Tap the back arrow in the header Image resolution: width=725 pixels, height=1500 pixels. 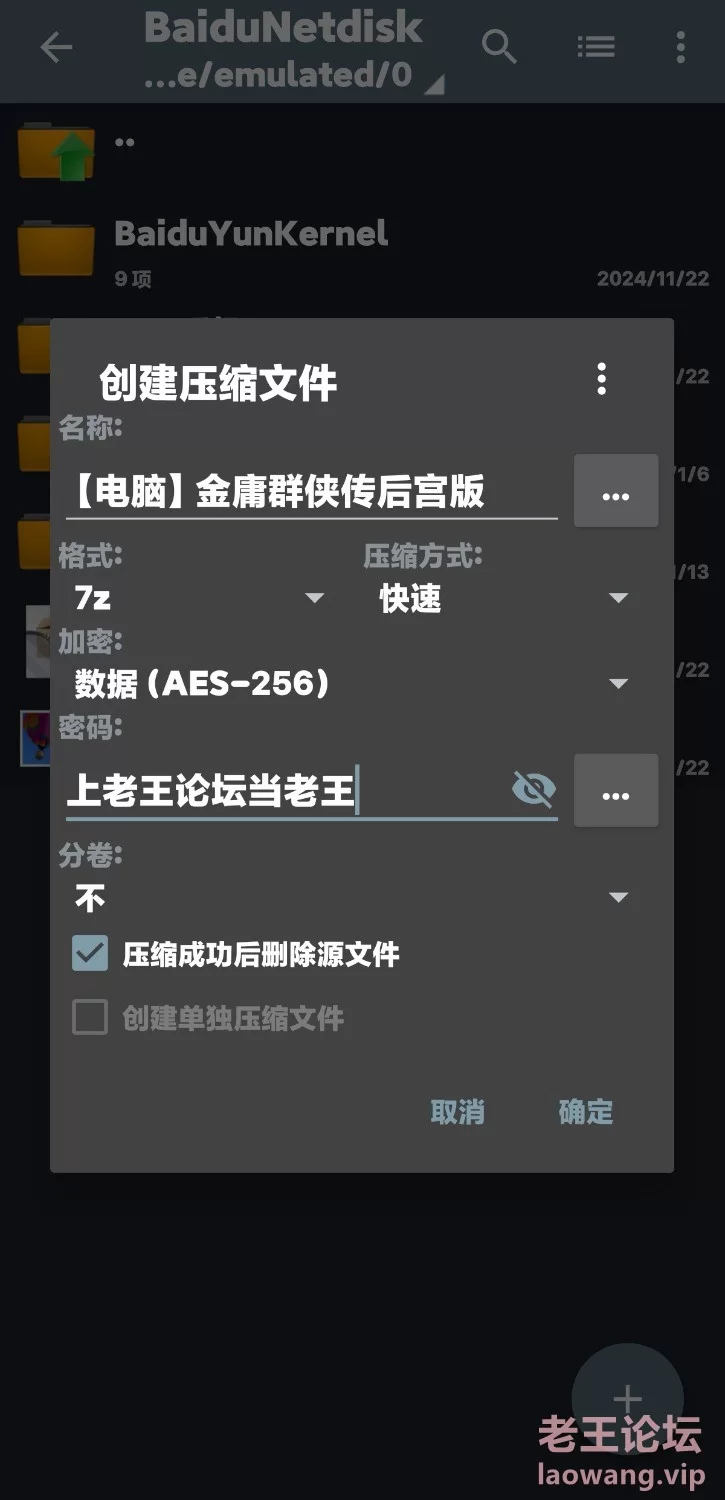[56, 47]
